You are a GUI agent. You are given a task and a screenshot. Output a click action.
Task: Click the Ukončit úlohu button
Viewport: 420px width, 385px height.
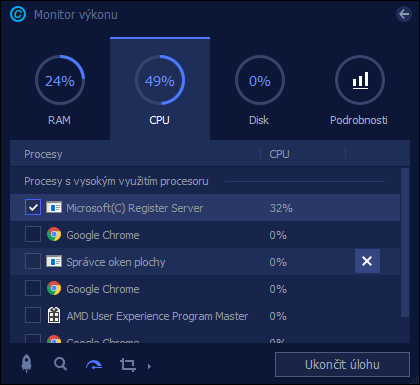pyautogui.click(x=342, y=364)
